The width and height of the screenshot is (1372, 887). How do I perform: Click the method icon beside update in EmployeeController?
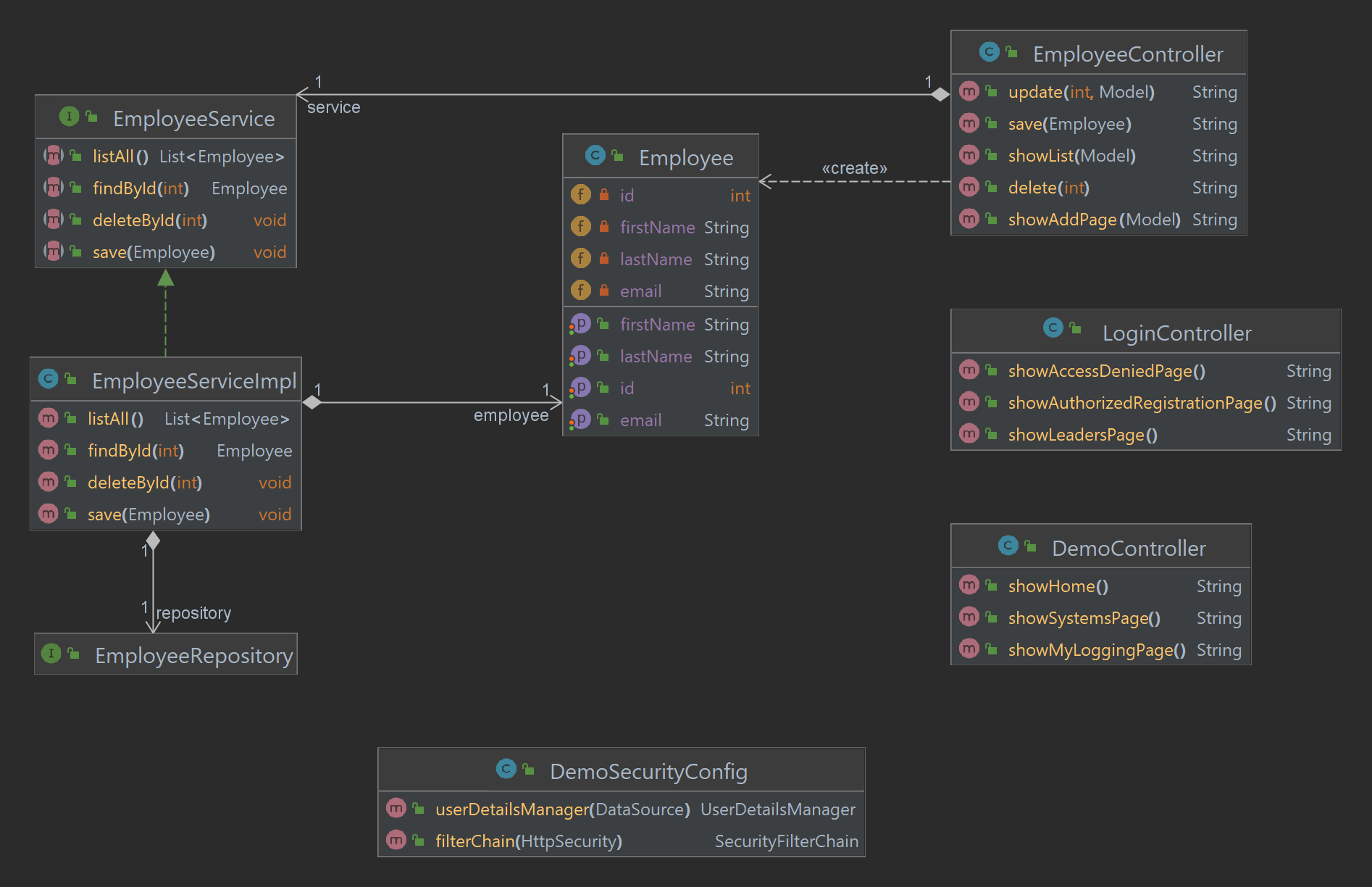click(969, 91)
